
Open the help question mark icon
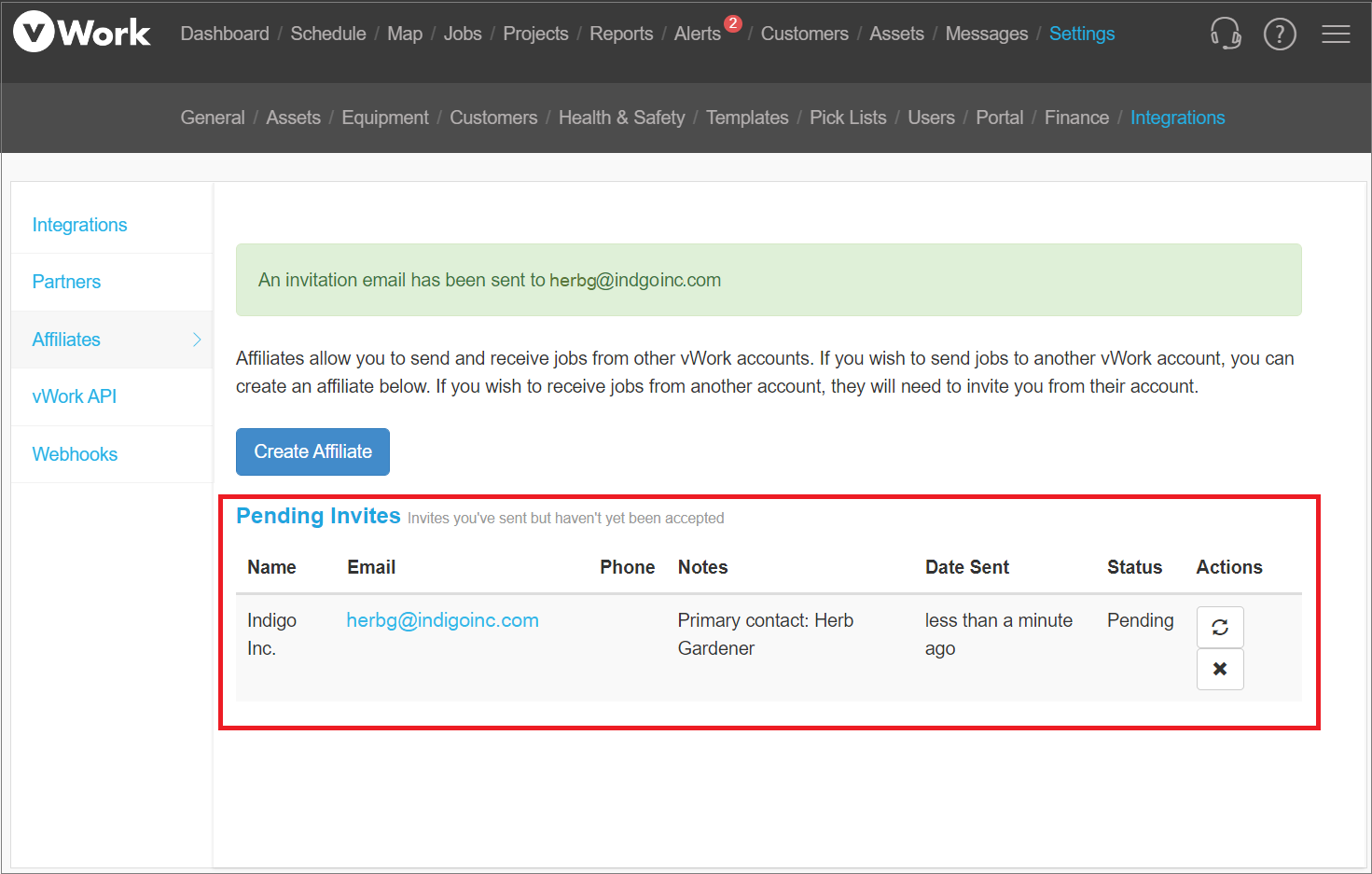[x=1280, y=34]
